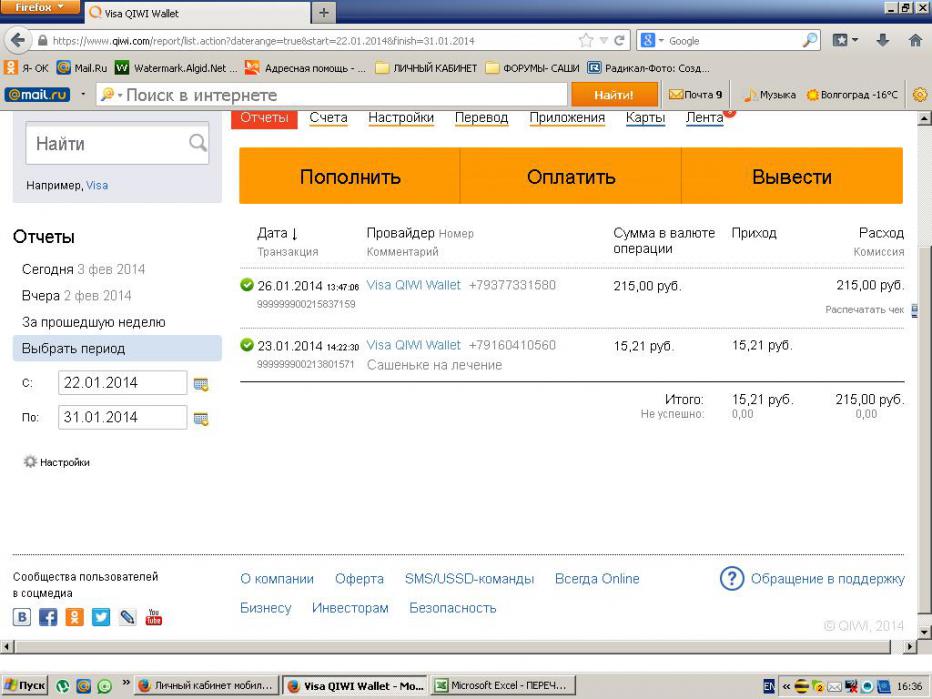Switch to the Счета tab

coord(328,118)
